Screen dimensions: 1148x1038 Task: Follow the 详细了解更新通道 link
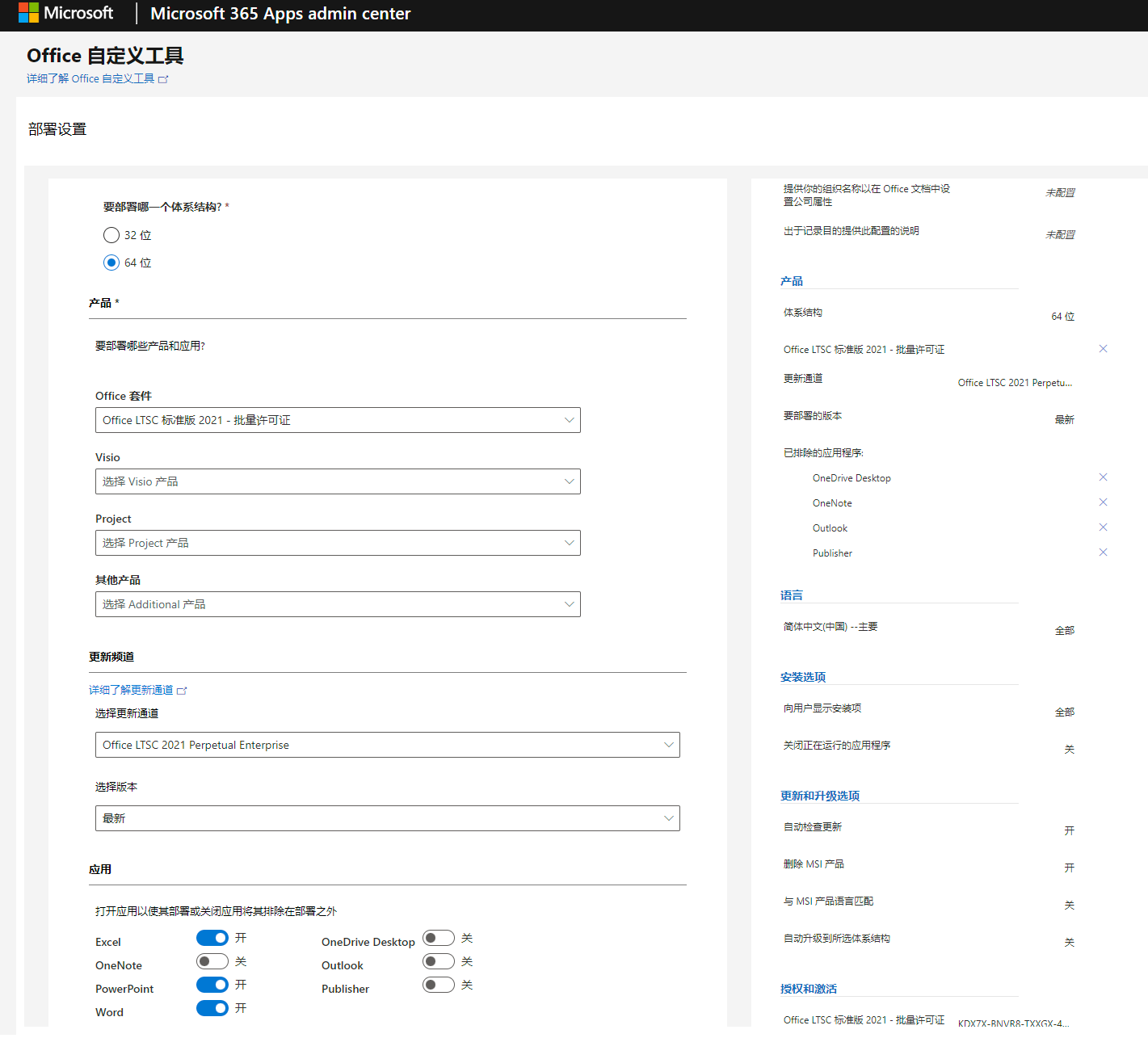[131, 691]
